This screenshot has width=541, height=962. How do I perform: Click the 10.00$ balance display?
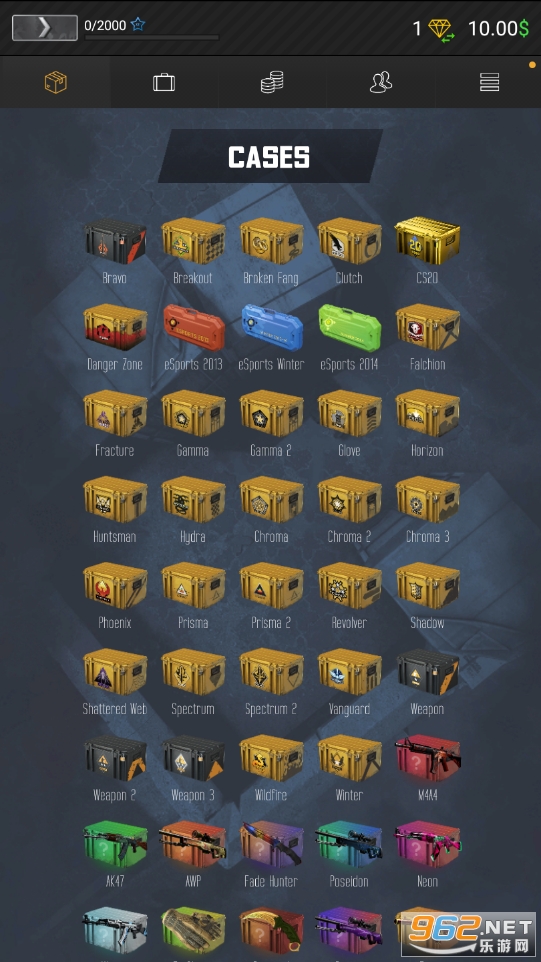tap(498, 28)
